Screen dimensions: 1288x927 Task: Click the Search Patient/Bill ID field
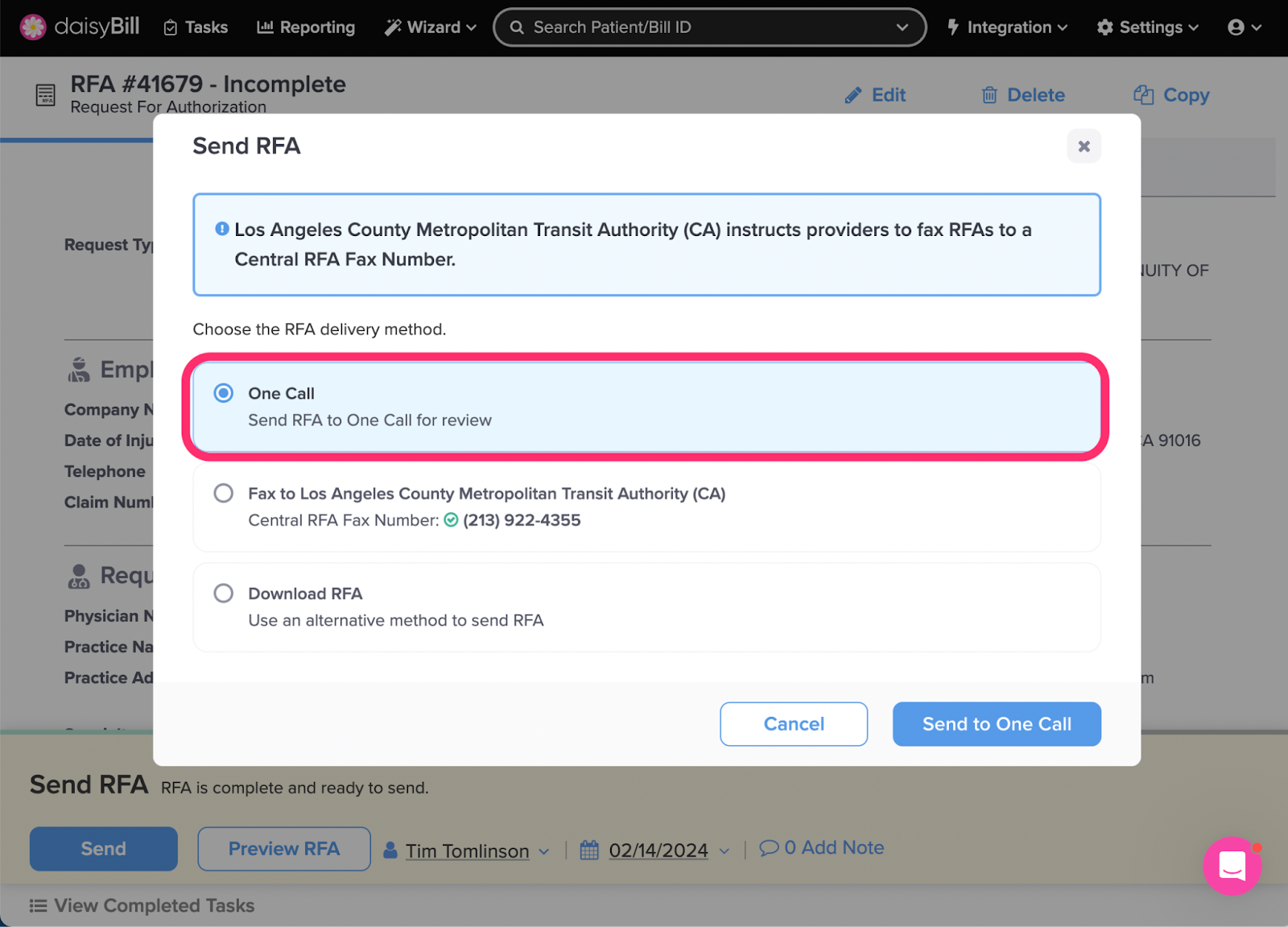[709, 27]
